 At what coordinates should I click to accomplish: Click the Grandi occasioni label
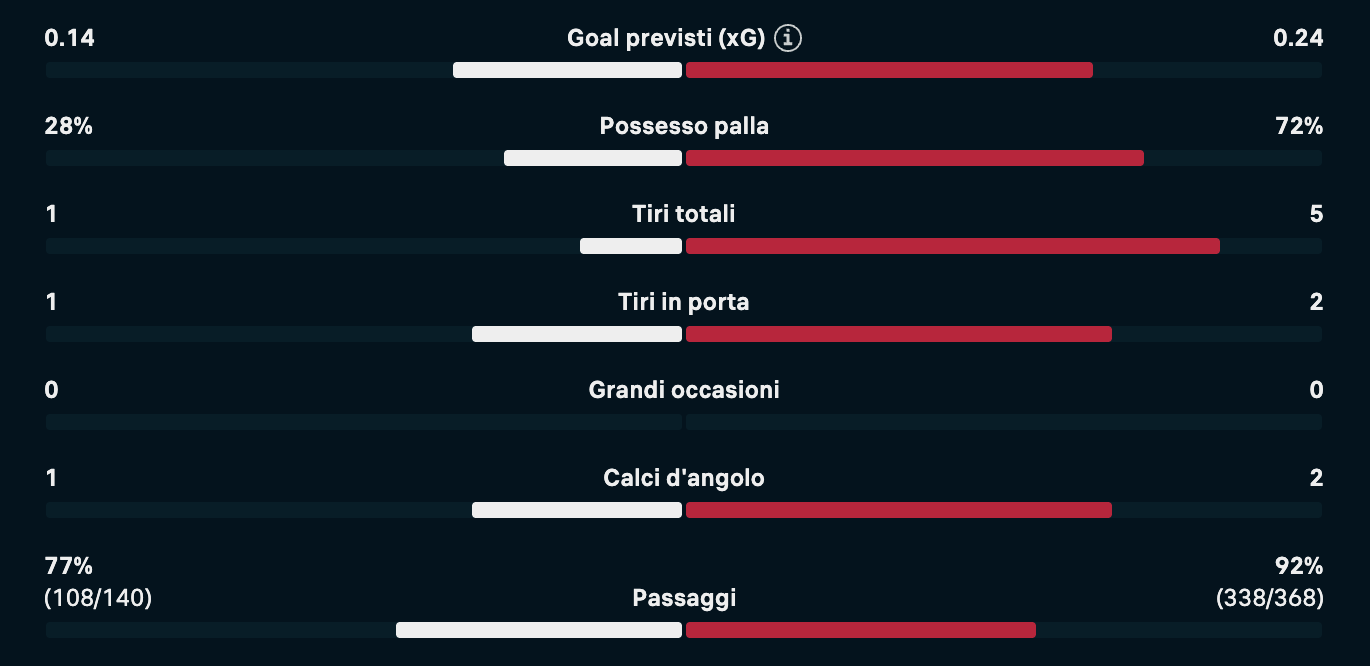[x=684, y=390]
